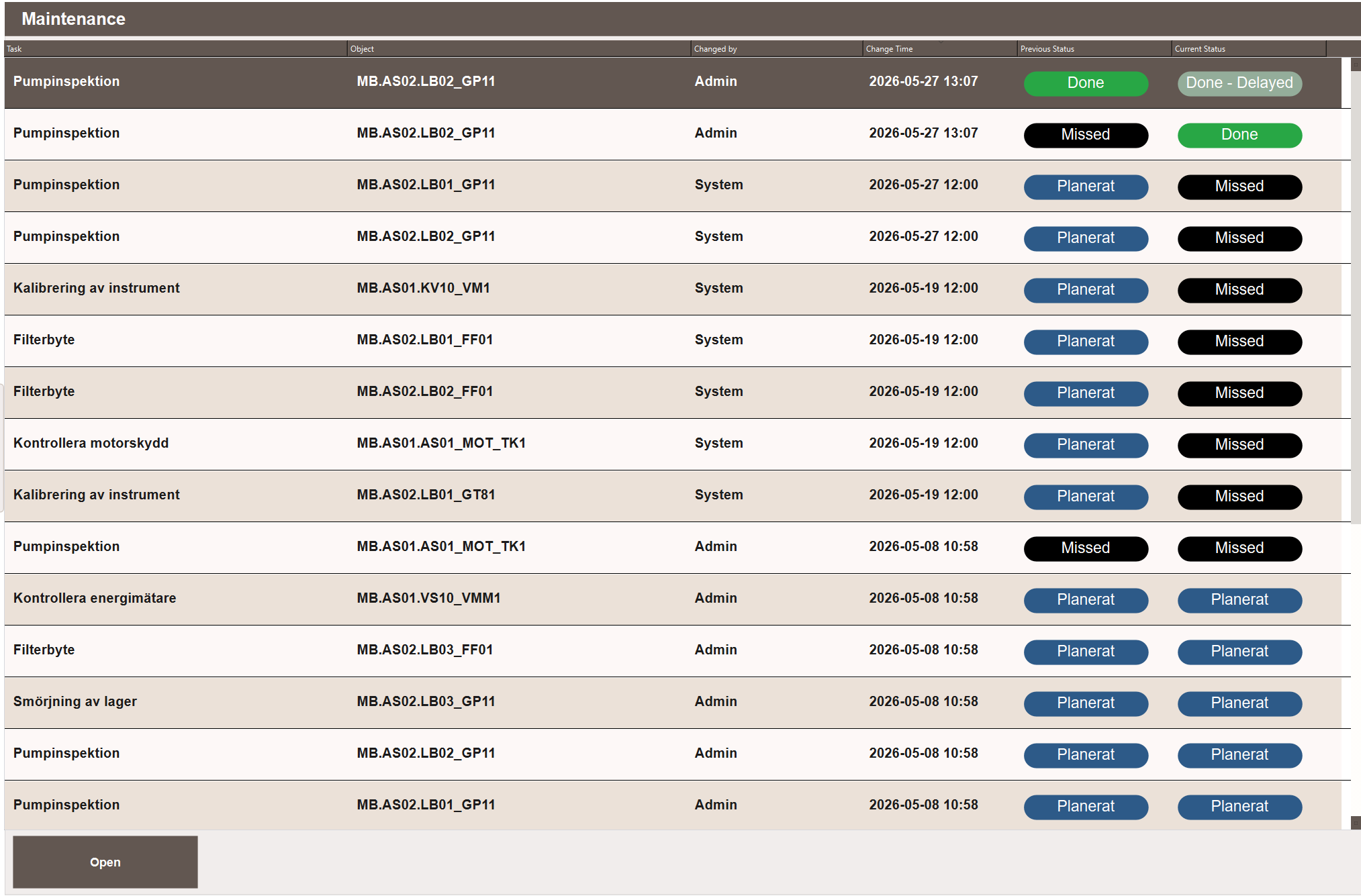Click the Maintenance title
Screen dimensions: 1361x896
pyautogui.click(x=73, y=19)
